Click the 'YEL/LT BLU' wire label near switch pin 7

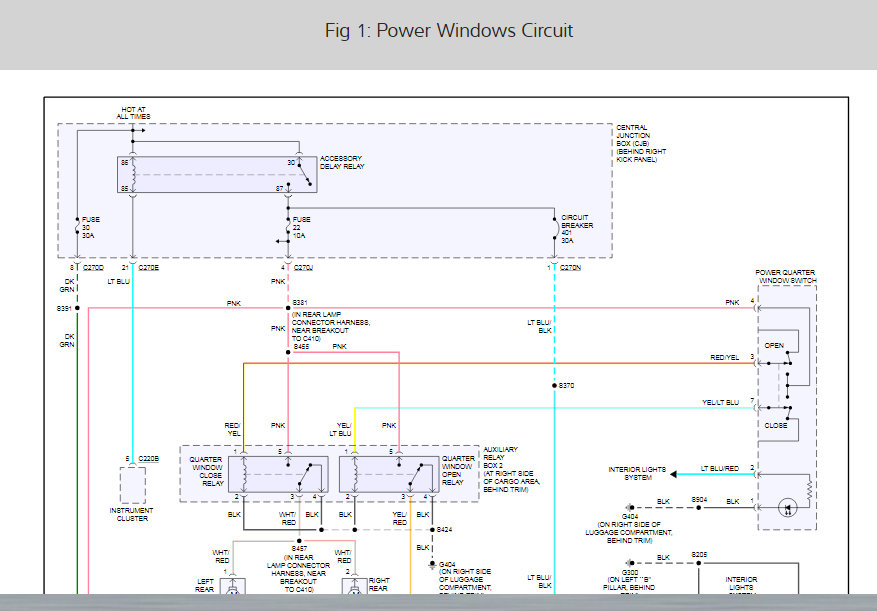720,402
